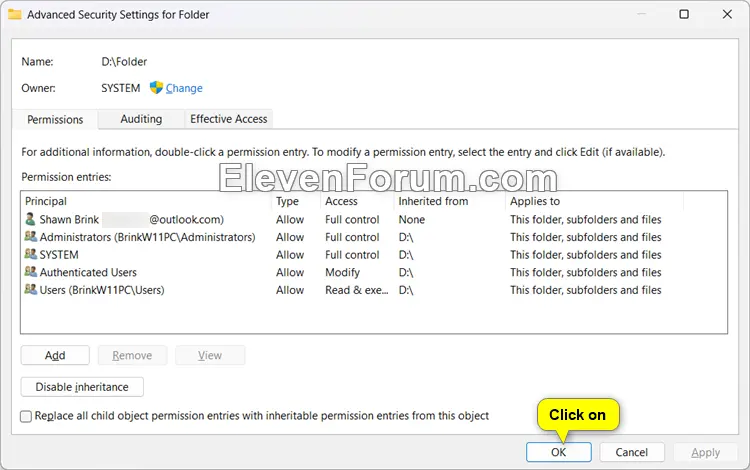Click the 'Read & exe...' access value
The image size is (750, 470).
coord(357,290)
